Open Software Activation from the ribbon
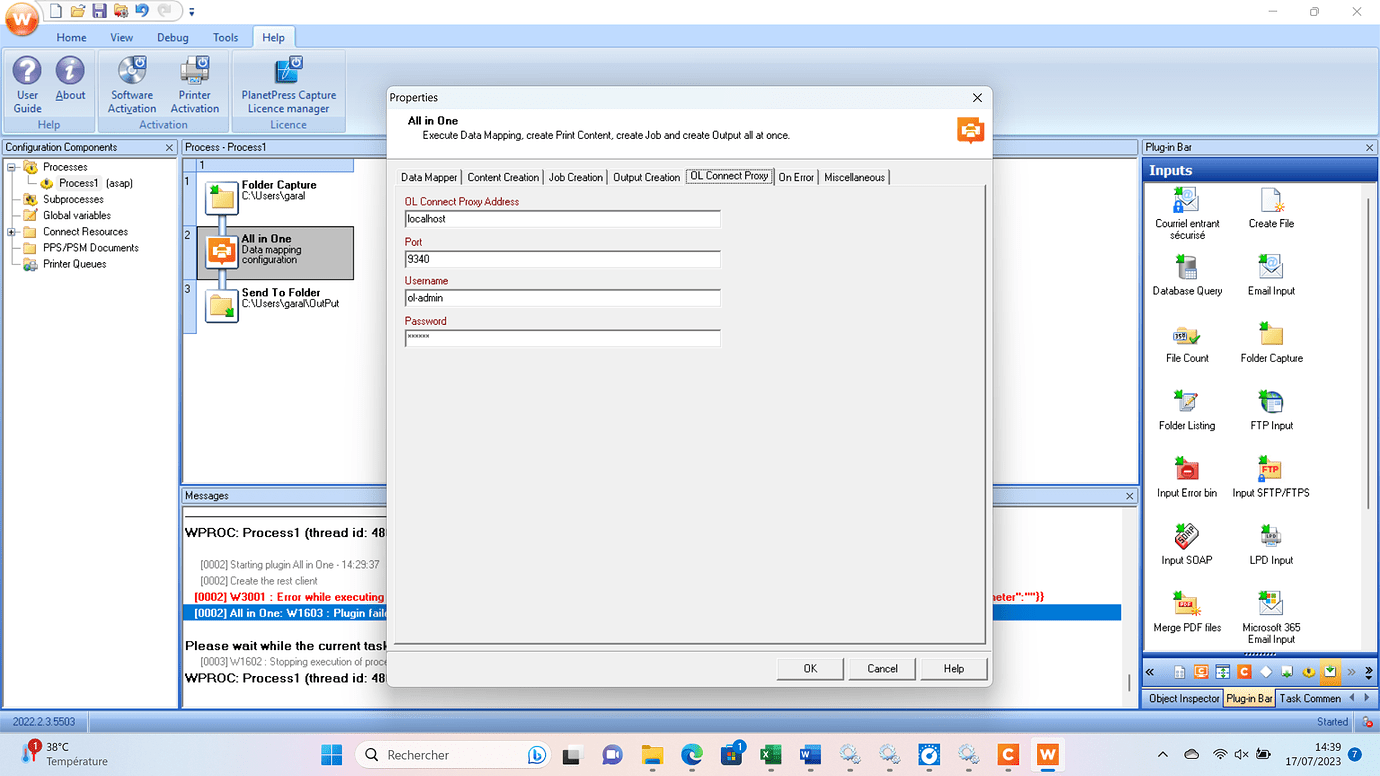Viewport: 1380px width, 776px height. click(131, 85)
